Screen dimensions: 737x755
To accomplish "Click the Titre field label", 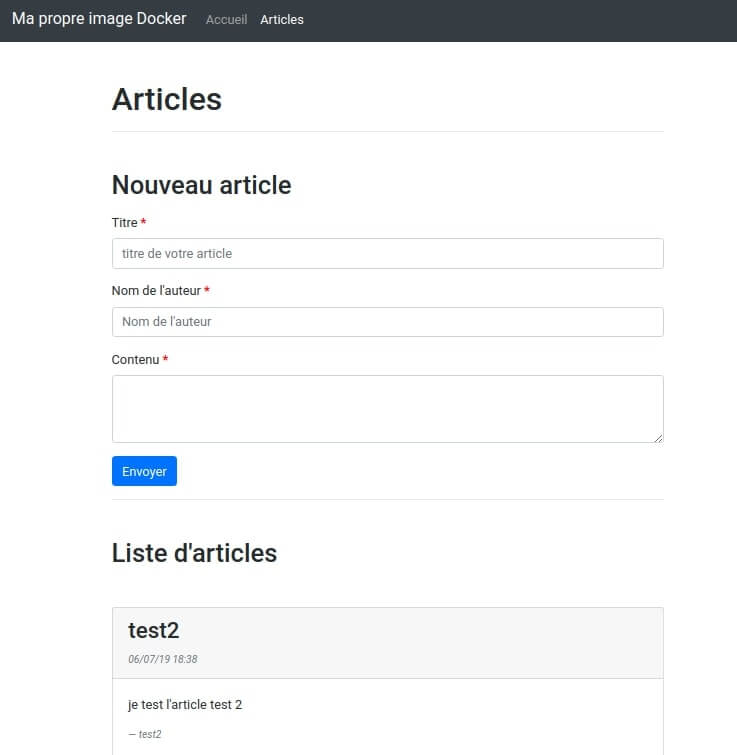I will [124, 223].
